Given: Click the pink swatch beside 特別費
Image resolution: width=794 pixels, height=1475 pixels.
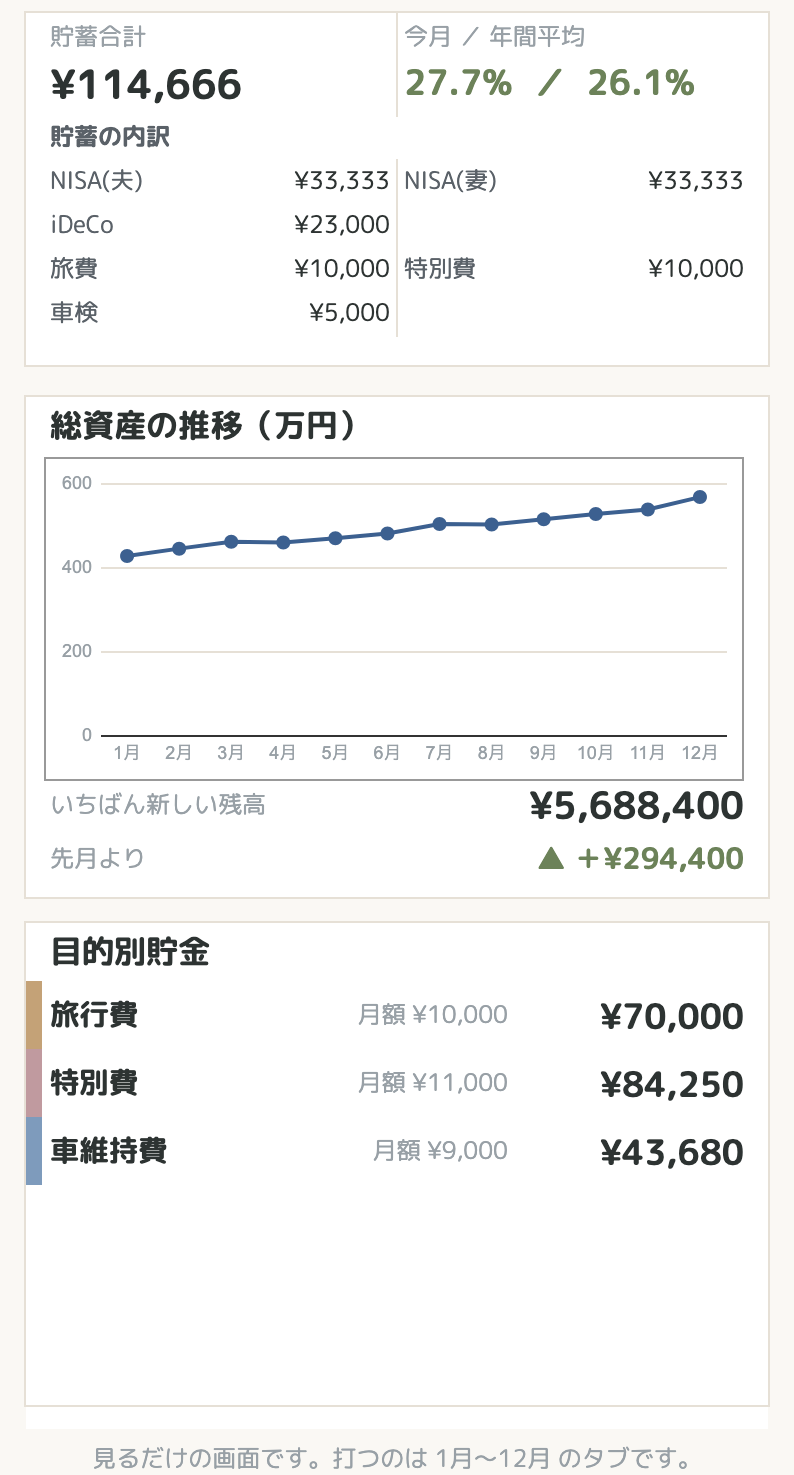Looking at the screenshot, I should [34, 1083].
